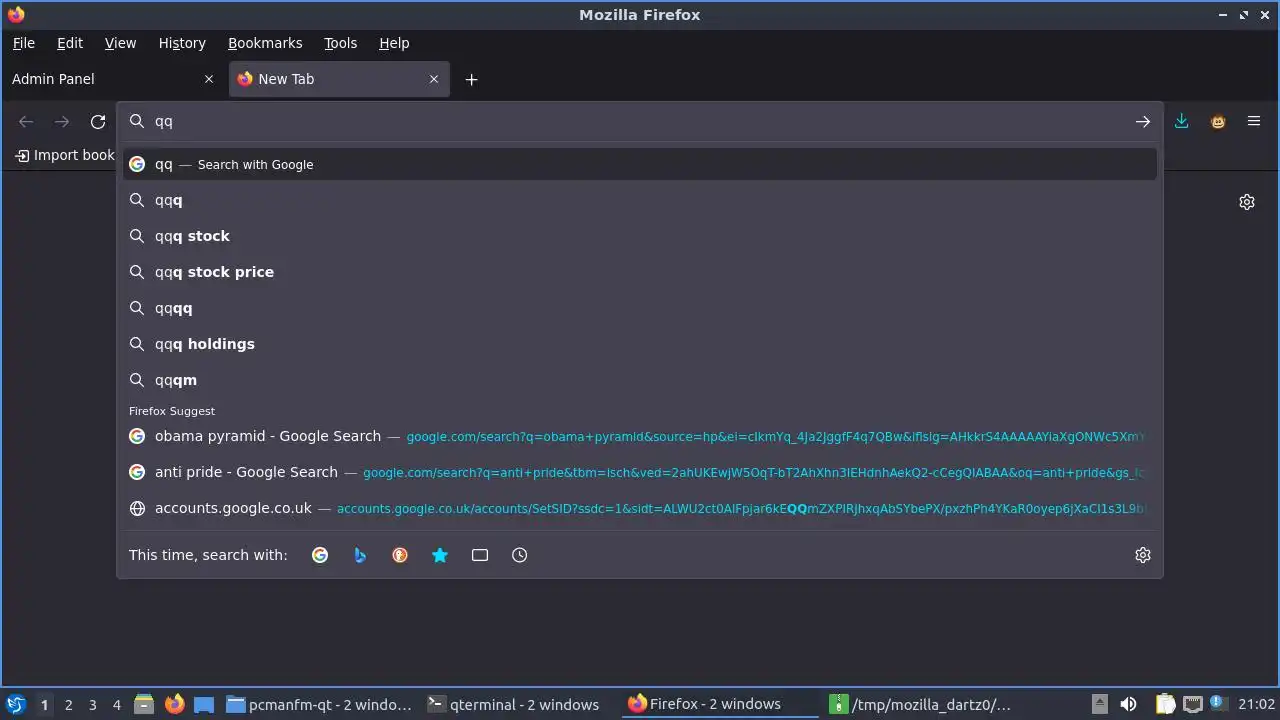1280x720 pixels.
Task: Search with Google one-off icon
Action: 320,555
